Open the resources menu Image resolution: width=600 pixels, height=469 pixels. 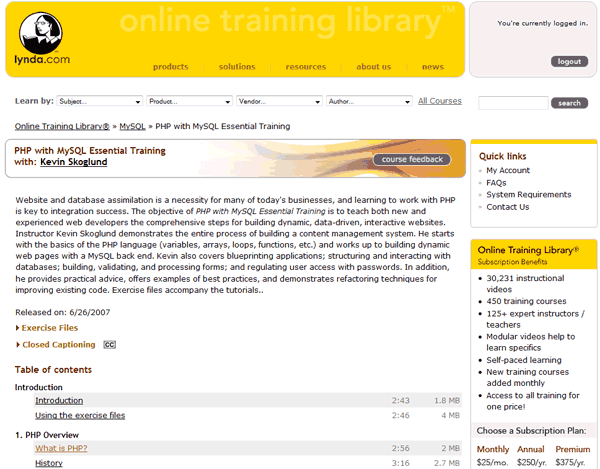(x=306, y=67)
